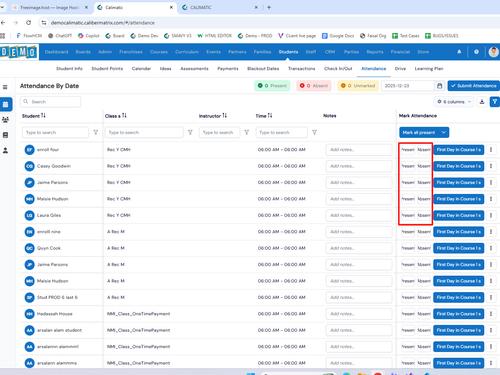Sort by Class column arrows
The width and height of the screenshot is (500, 375).
124,116
